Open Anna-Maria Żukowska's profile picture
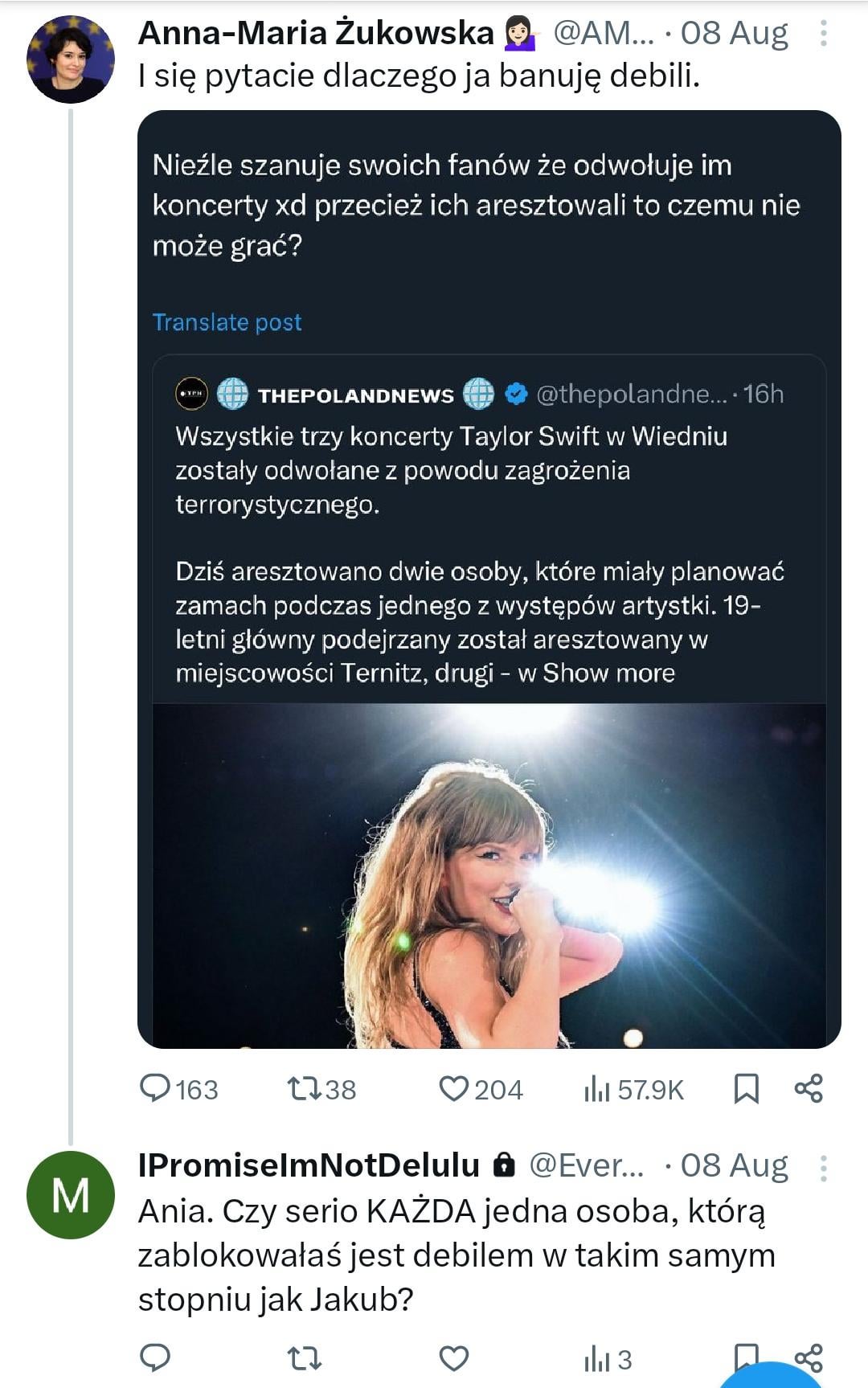 [x=71, y=59]
